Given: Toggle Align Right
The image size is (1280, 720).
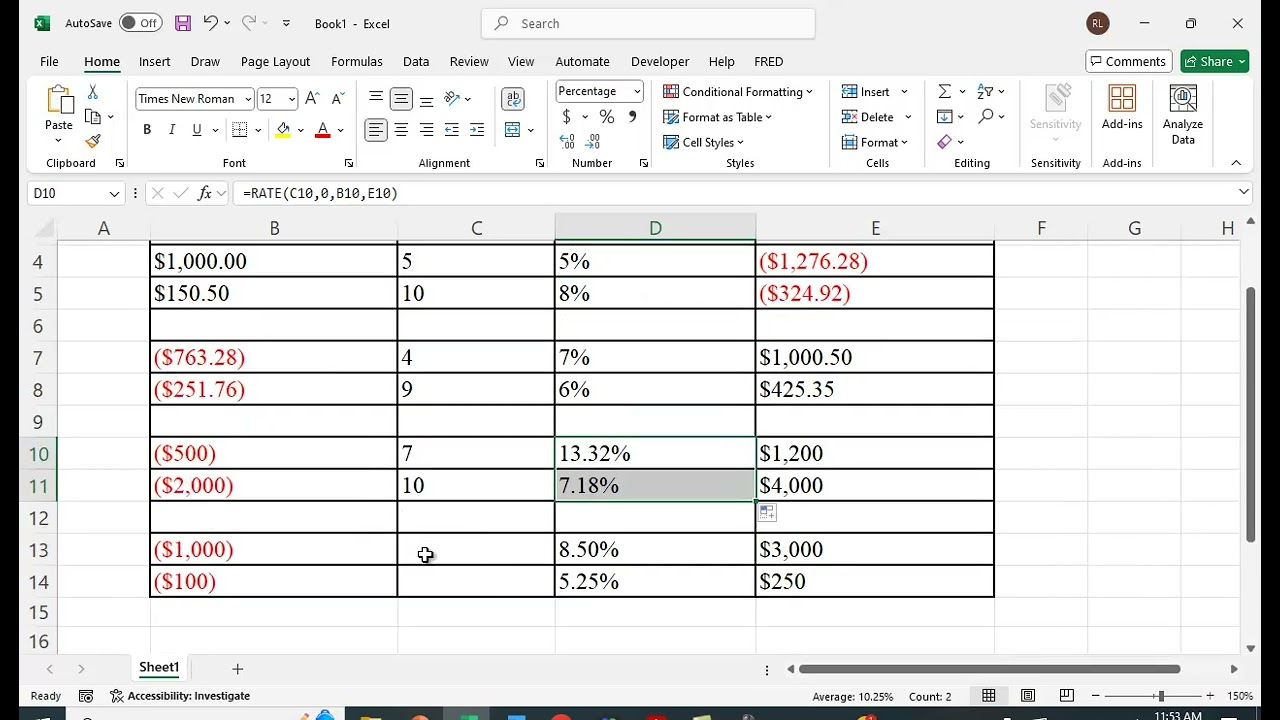Looking at the screenshot, I should [426, 130].
